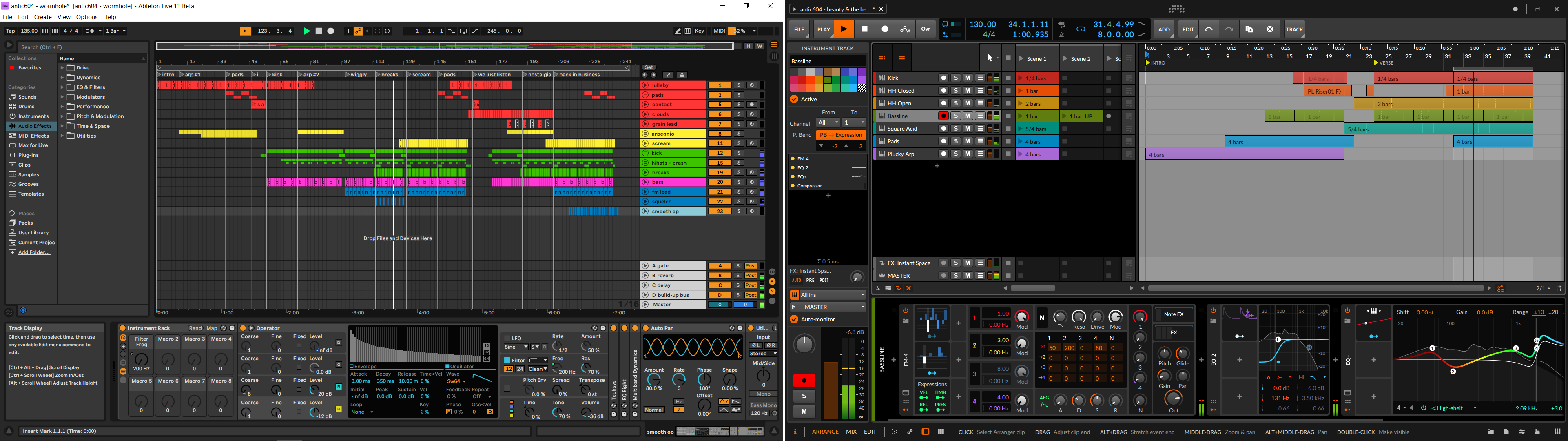
Task: Click Bitwig's duplicate icon beside redo
Action: (1250, 29)
